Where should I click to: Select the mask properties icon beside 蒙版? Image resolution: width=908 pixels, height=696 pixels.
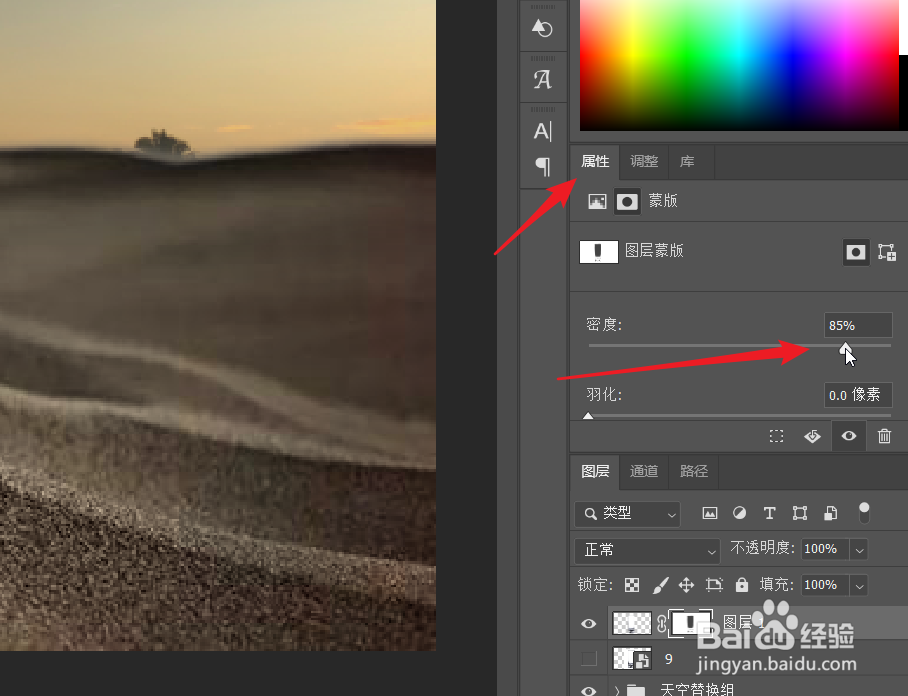point(627,202)
